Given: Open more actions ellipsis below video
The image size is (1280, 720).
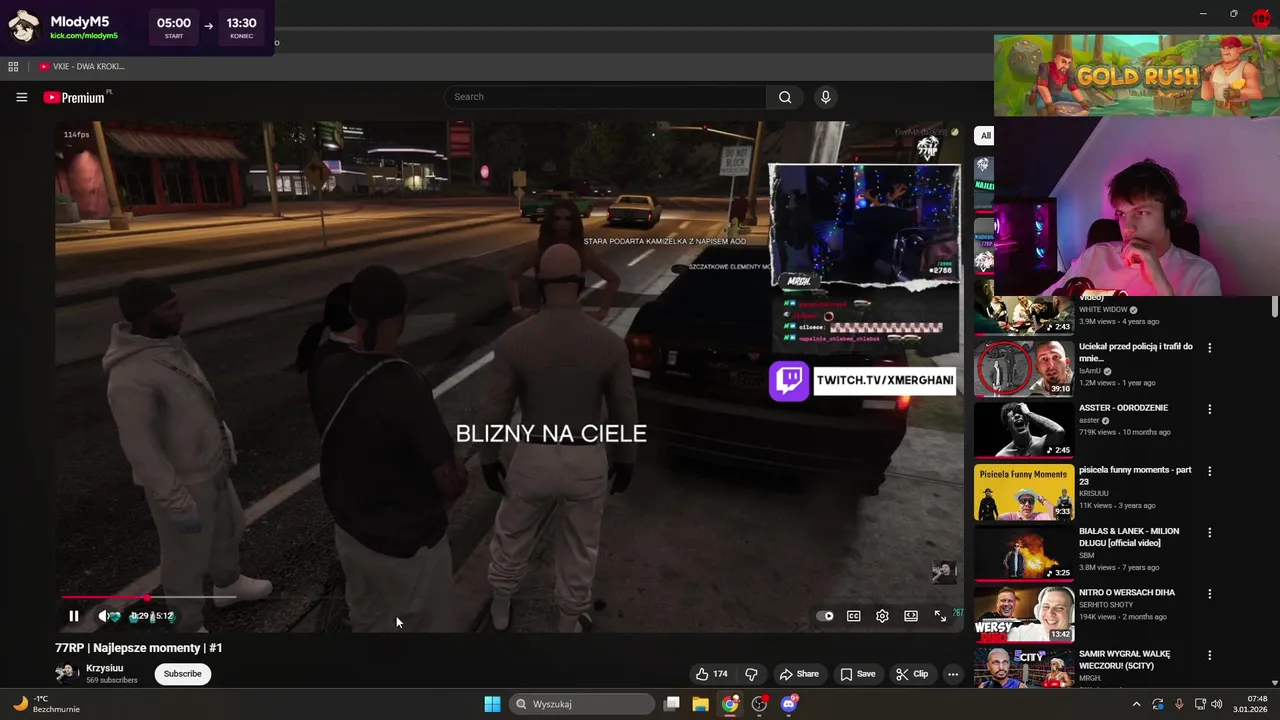Looking at the screenshot, I should click(953, 674).
